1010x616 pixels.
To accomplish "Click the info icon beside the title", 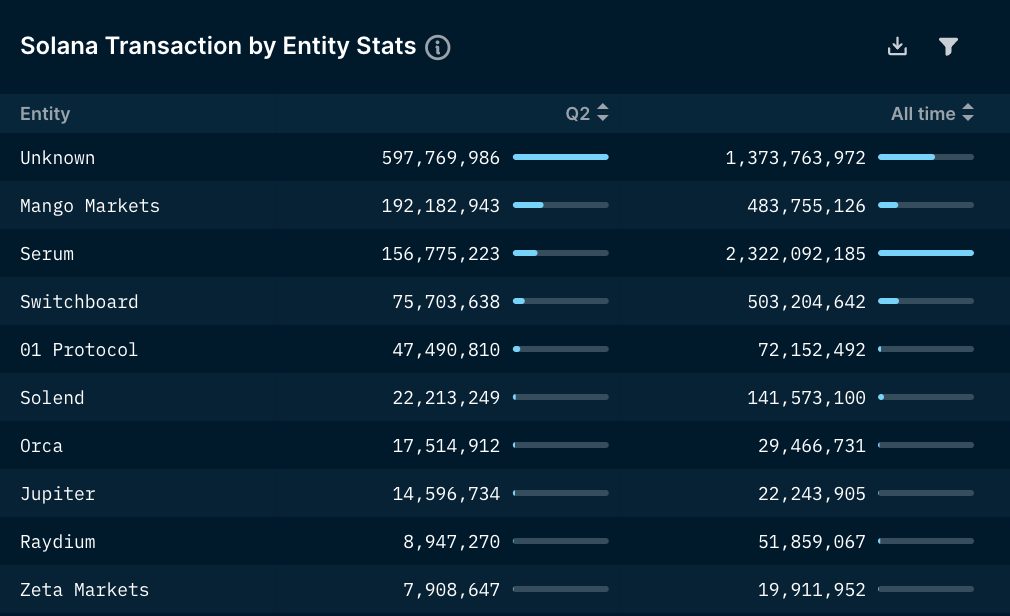I will pyautogui.click(x=438, y=47).
